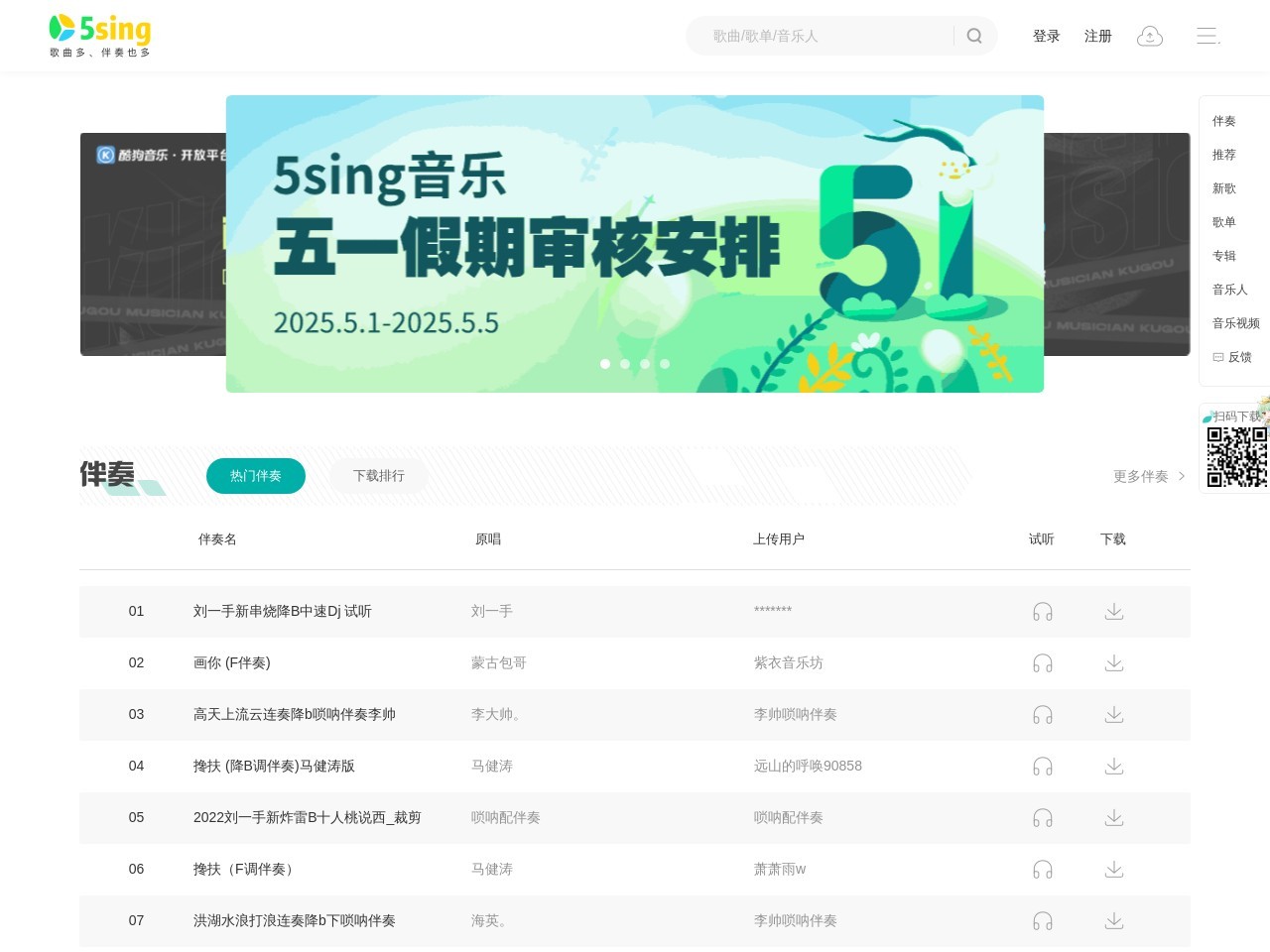Click the 登录 link
This screenshot has height=952, width=1270.
click(x=1046, y=36)
